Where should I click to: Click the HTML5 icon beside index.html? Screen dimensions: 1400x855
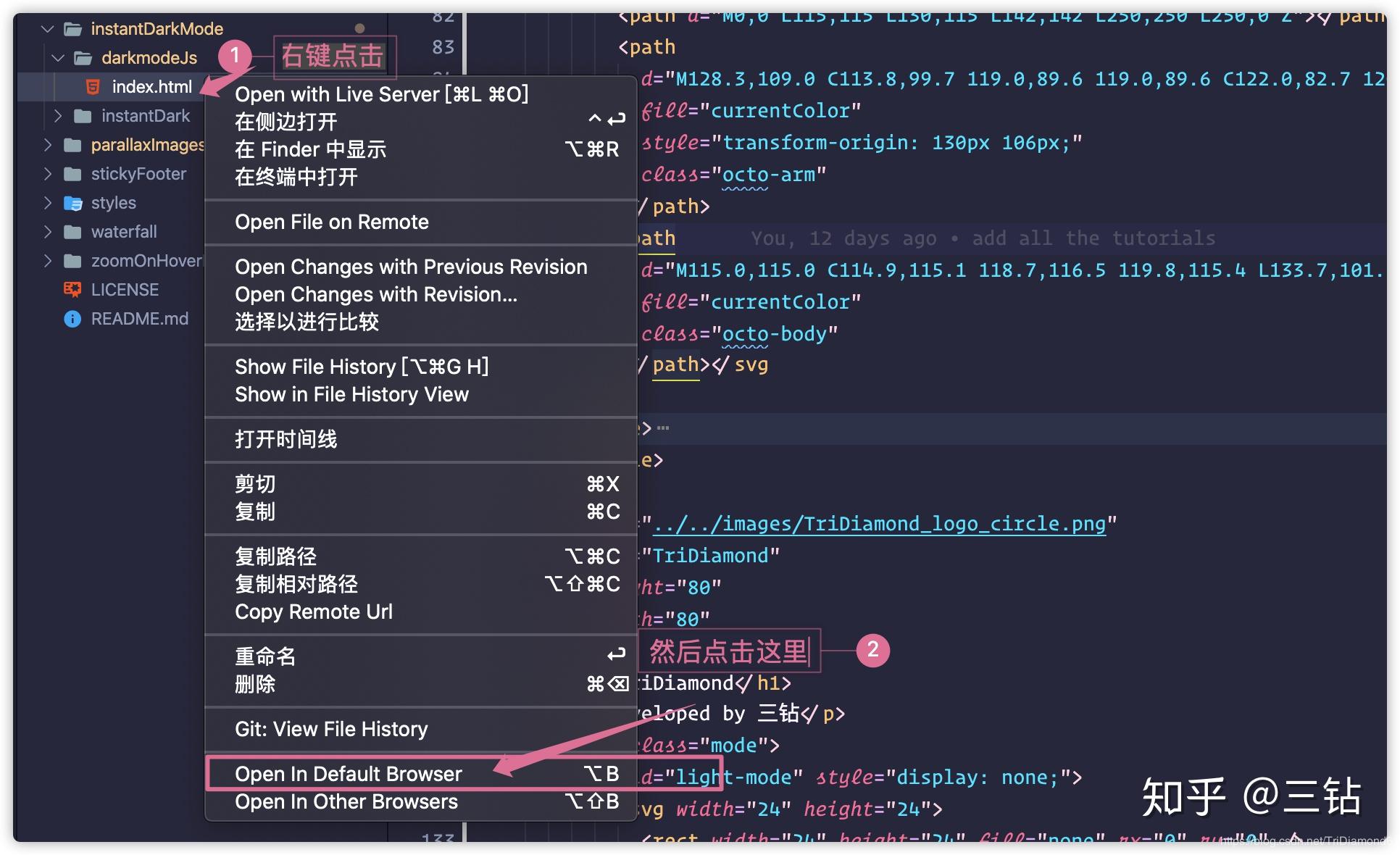click(x=93, y=87)
